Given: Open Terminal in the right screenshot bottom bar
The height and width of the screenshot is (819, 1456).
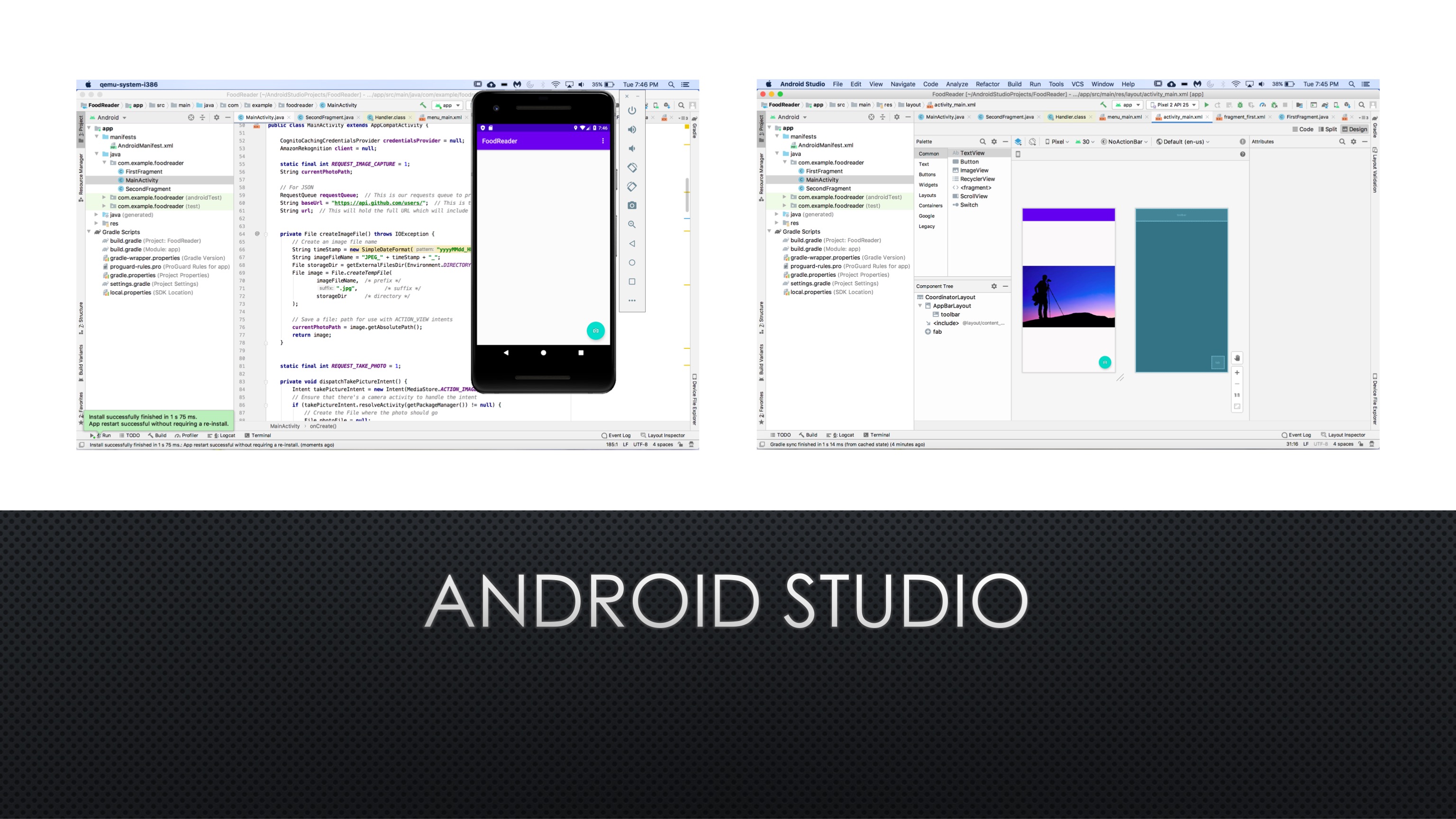Looking at the screenshot, I should coord(877,435).
